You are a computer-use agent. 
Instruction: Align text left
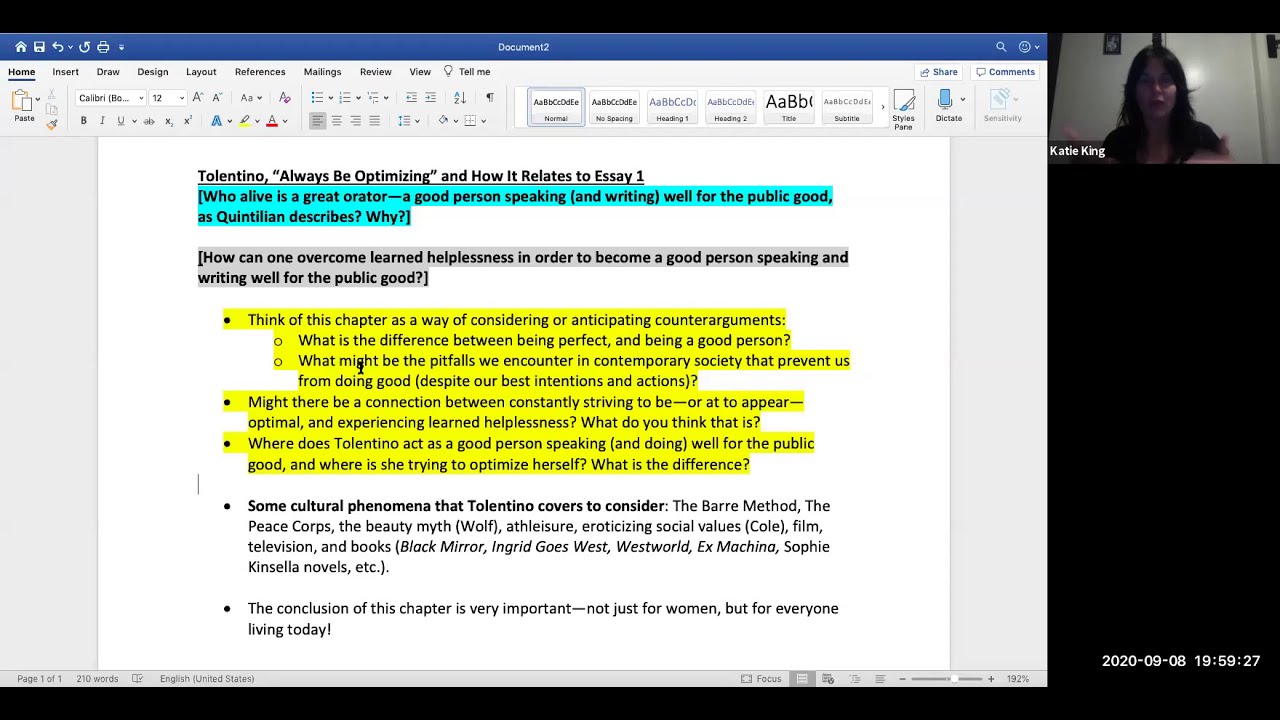[x=317, y=121]
